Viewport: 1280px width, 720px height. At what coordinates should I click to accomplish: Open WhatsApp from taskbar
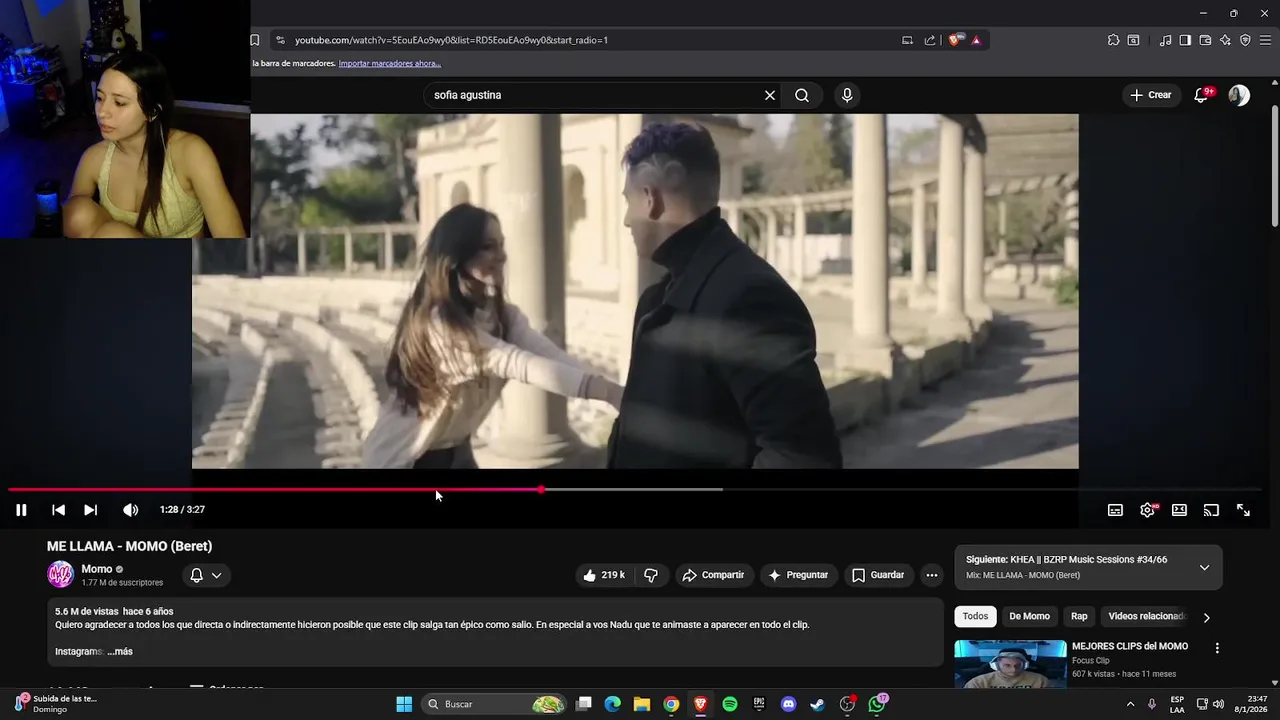coord(877,704)
